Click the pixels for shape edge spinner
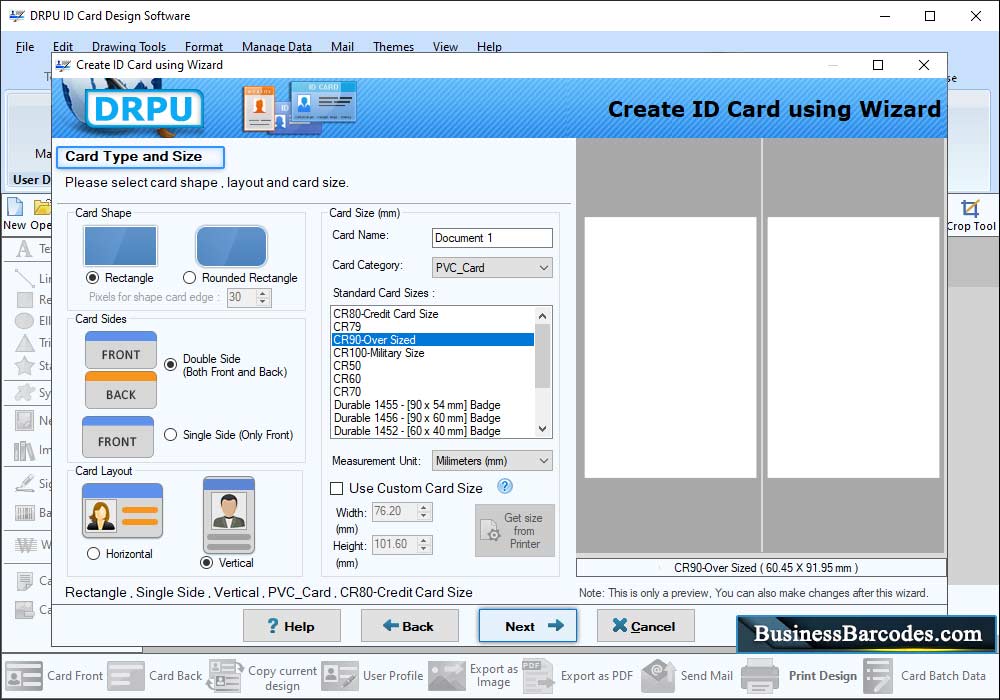Screen dimensions: 1000x700 [249, 297]
